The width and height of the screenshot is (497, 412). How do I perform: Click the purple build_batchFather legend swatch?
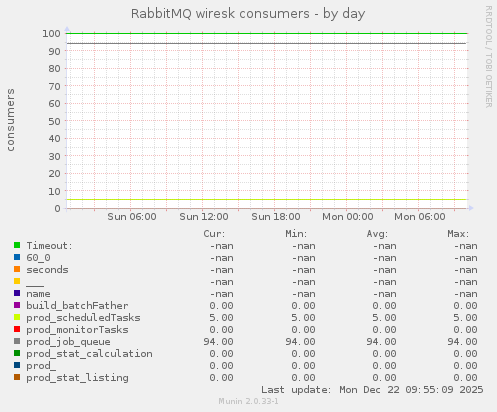point(17,305)
